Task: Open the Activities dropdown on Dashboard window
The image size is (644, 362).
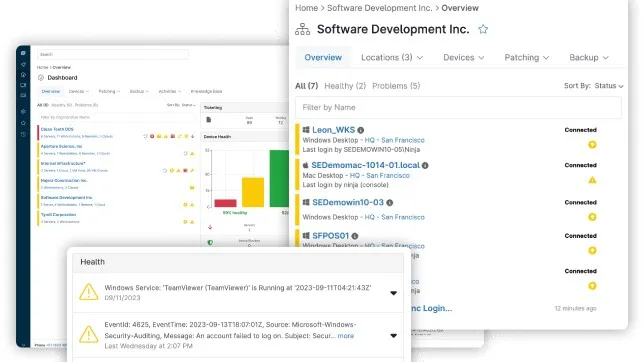Action: coord(170,91)
